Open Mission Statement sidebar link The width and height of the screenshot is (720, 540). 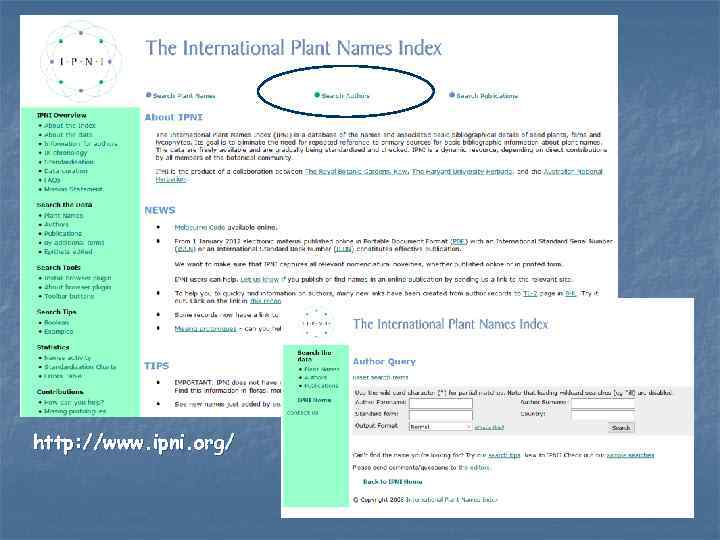pos(73,189)
